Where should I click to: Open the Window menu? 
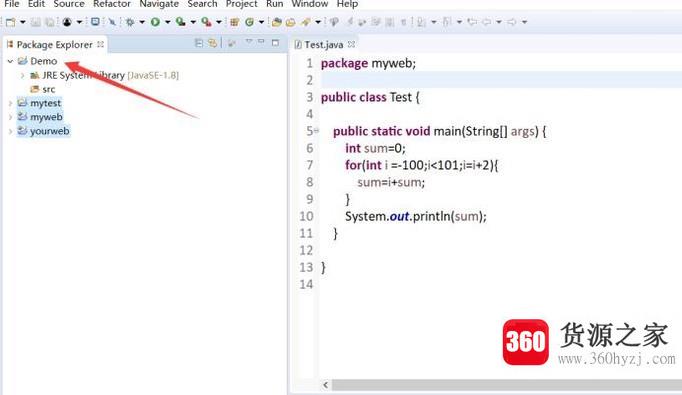310,4
